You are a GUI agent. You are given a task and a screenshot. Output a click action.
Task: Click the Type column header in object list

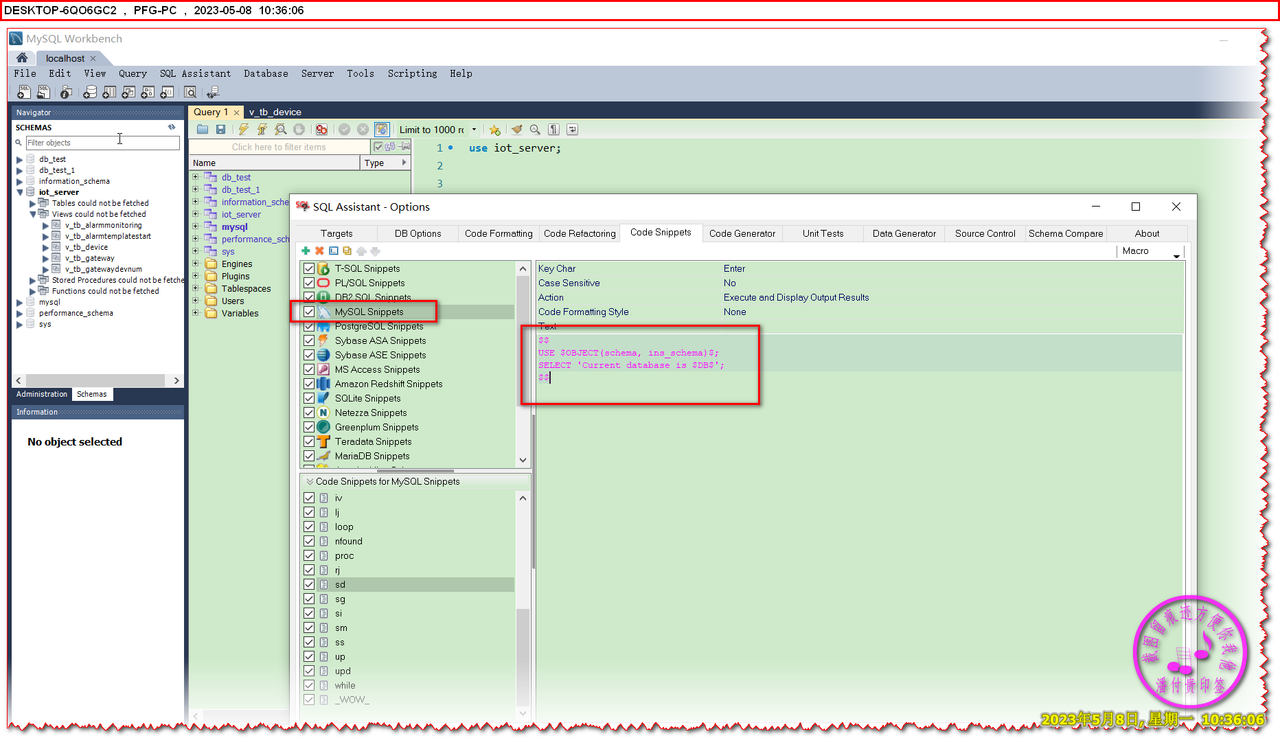pos(385,163)
